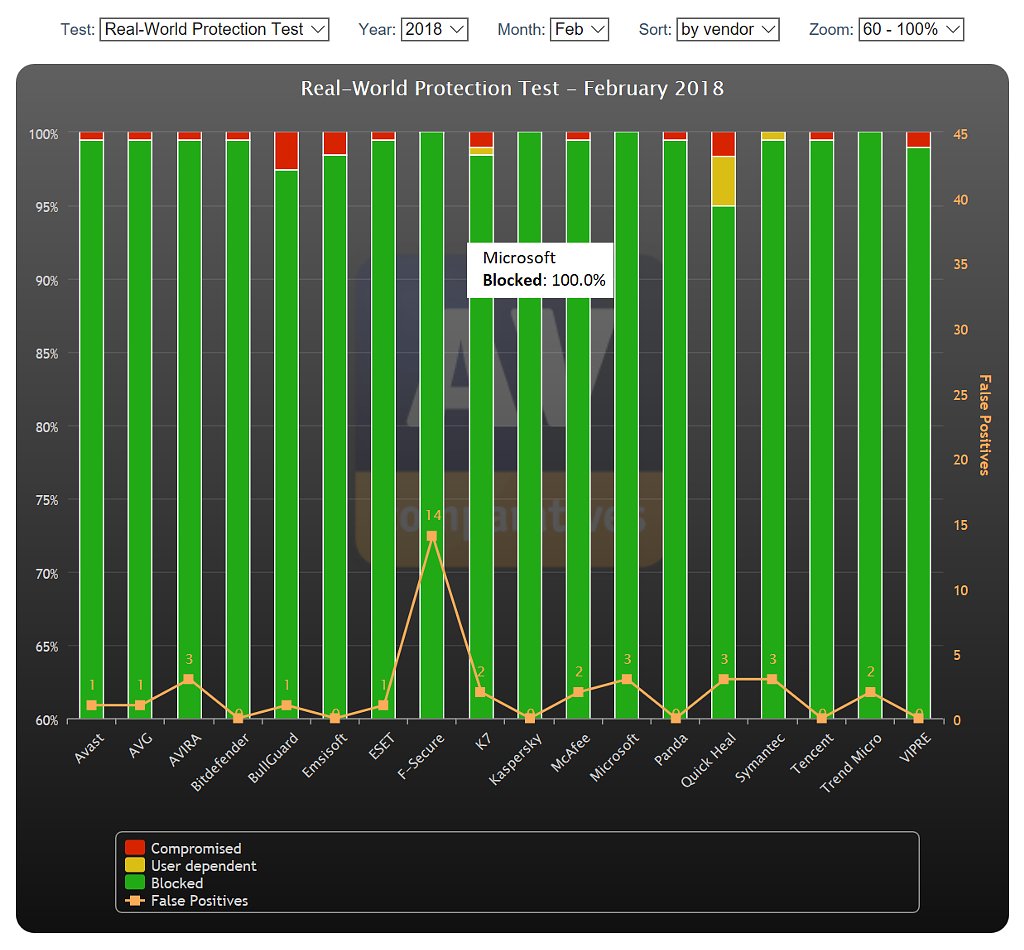The width and height of the screenshot is (1024, 950).
Task: Click the Trend Micro vendor label on x-axis
Action: point(851,763)
